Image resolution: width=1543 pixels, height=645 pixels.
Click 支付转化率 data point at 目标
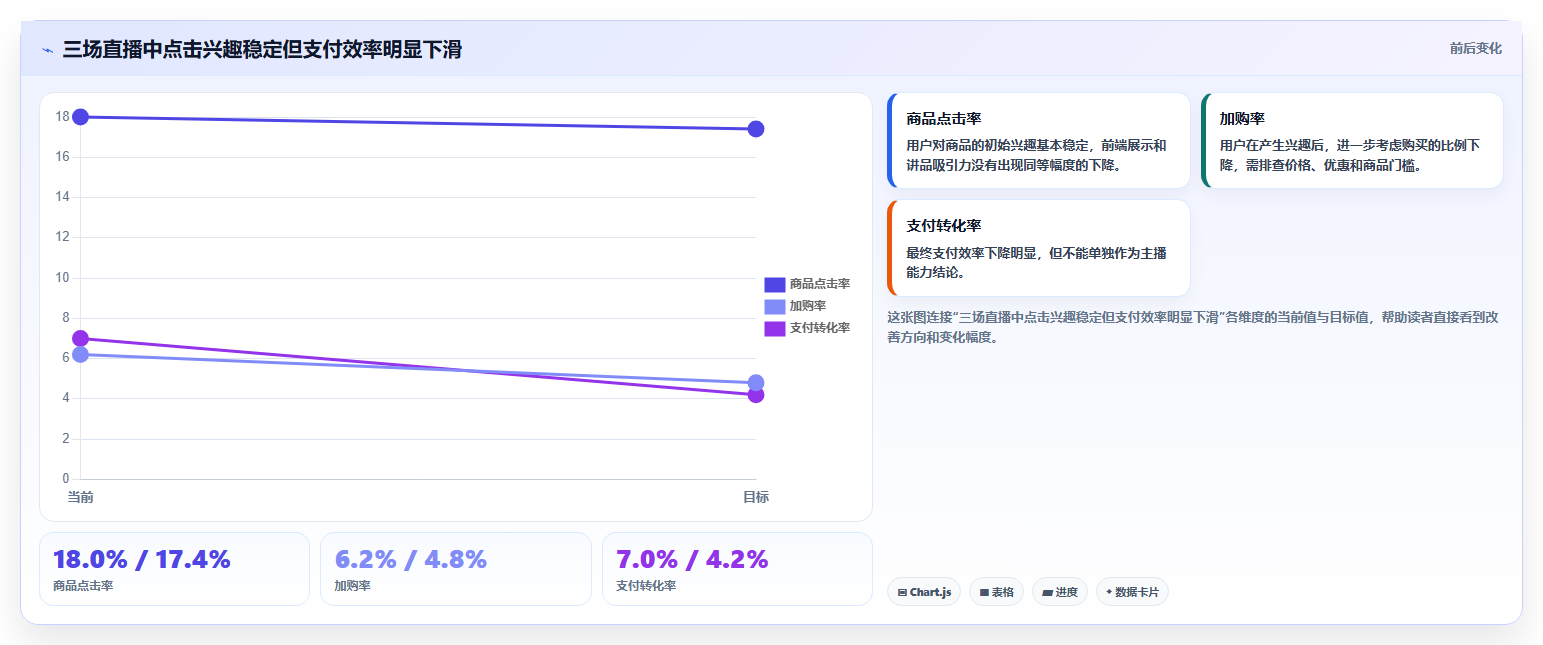(756, 395)
